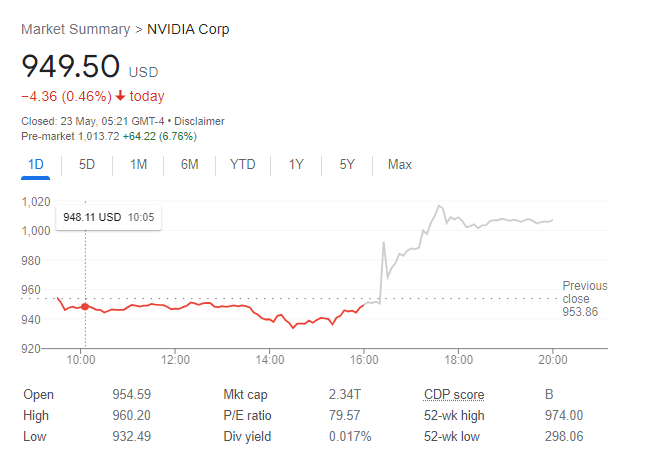Viewport: 647px width, 458px height.
Task: Click the 18:00 time axis label
Action: pos(458,360)
